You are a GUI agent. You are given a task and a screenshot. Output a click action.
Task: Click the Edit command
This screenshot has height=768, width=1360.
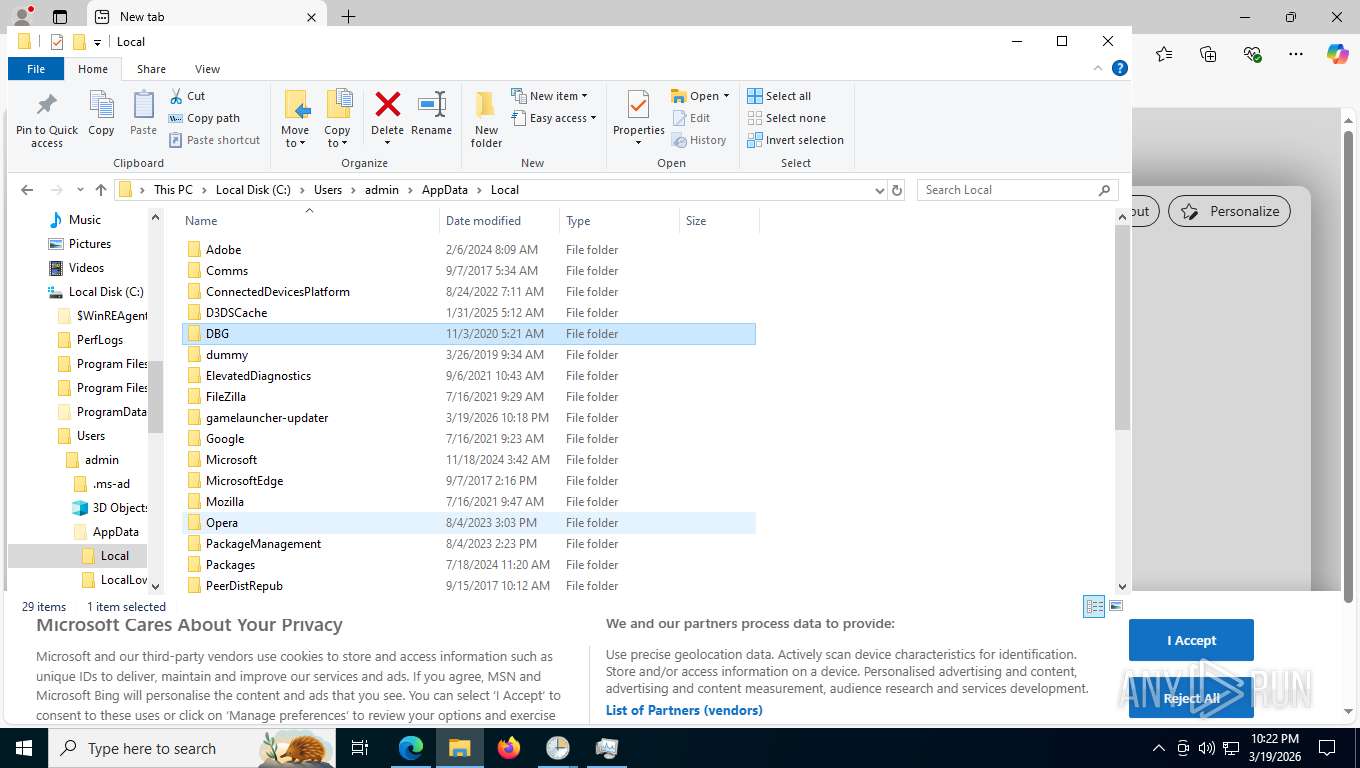691,118
